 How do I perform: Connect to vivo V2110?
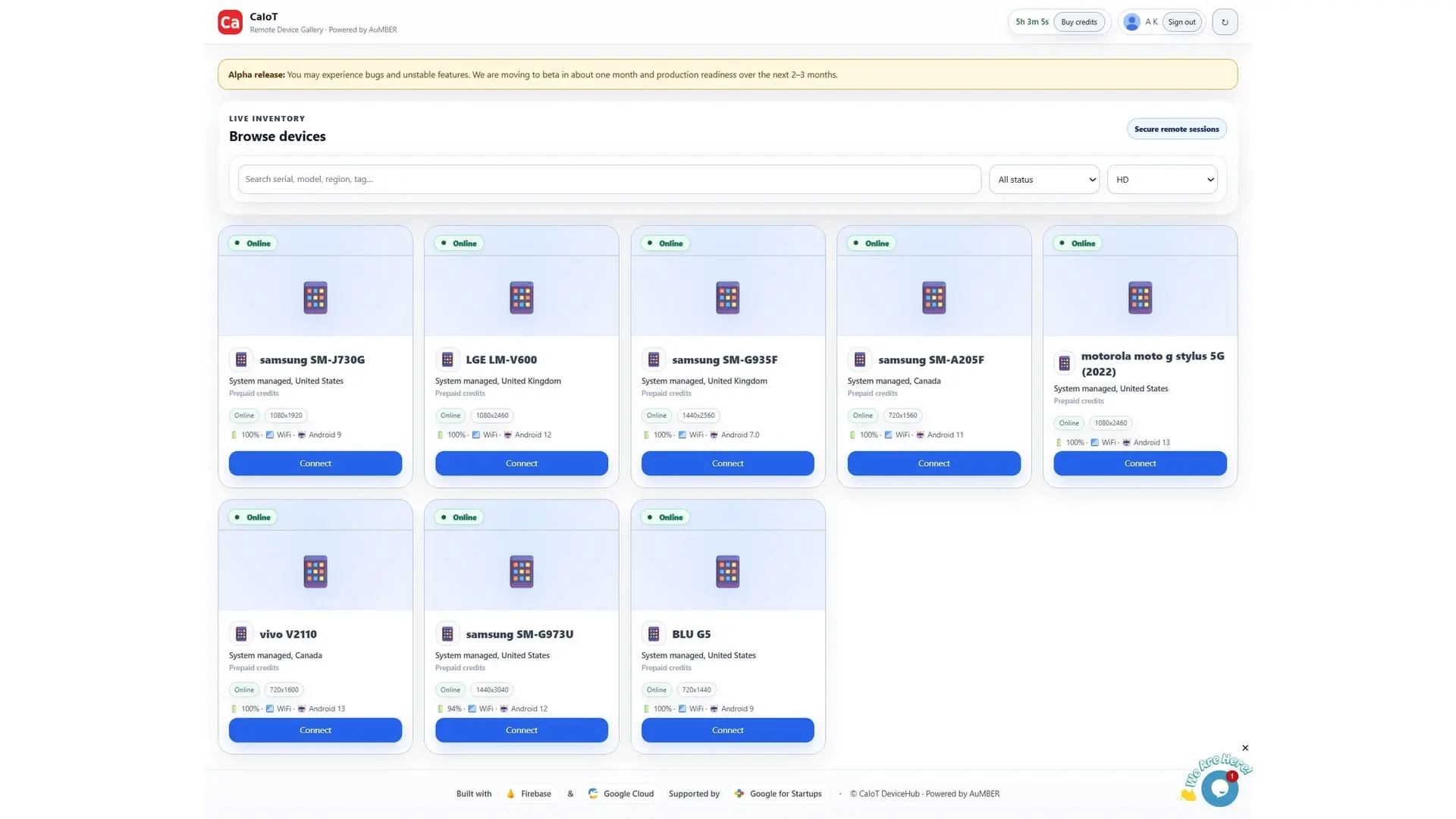[315, 730]
